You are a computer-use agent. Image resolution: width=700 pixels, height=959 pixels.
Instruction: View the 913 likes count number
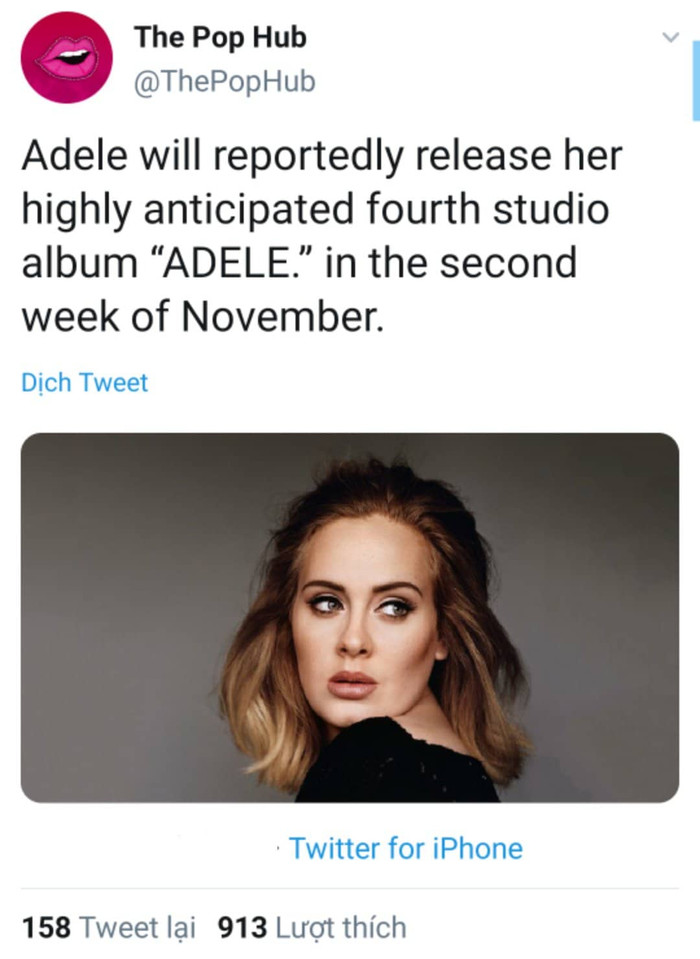click(x=243, y=927)
